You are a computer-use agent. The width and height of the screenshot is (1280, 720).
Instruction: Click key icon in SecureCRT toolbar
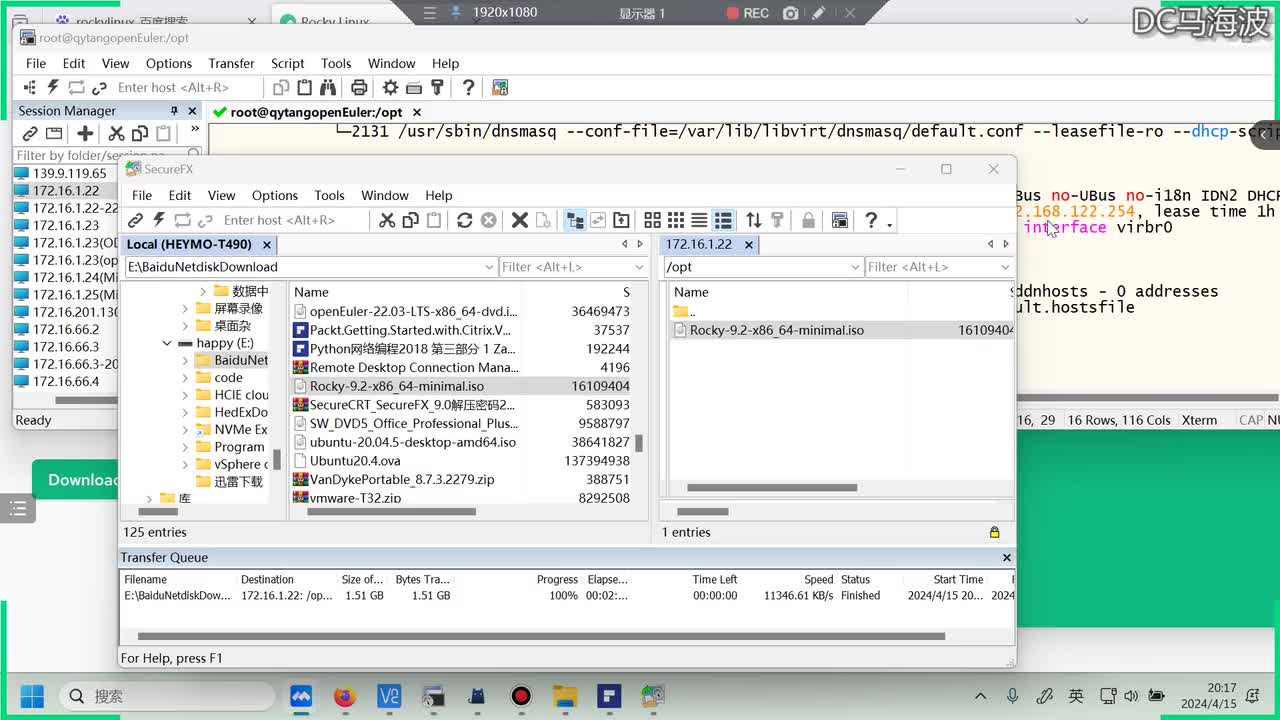(437, 88)
